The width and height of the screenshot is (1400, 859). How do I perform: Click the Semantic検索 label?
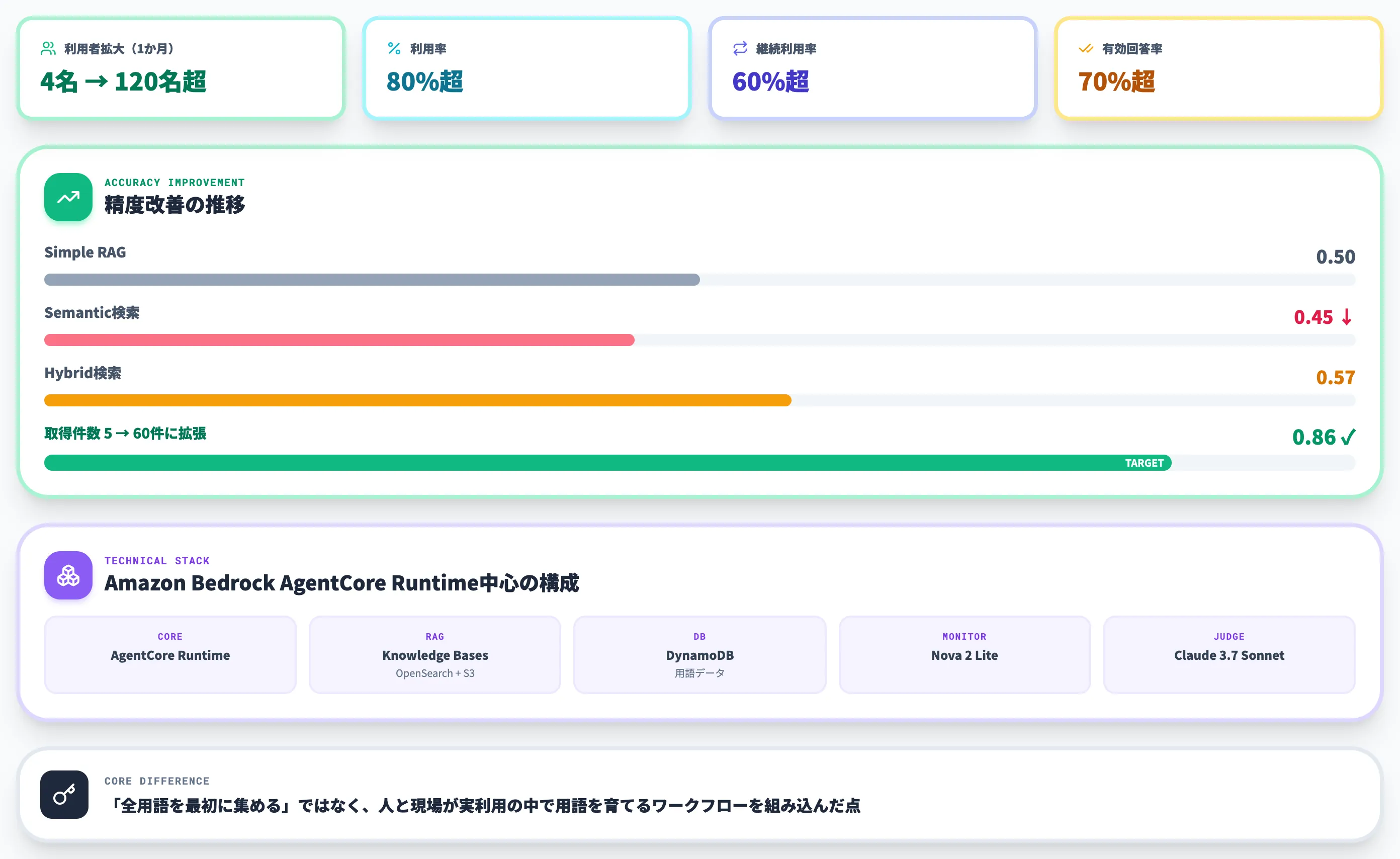point(92,312)
